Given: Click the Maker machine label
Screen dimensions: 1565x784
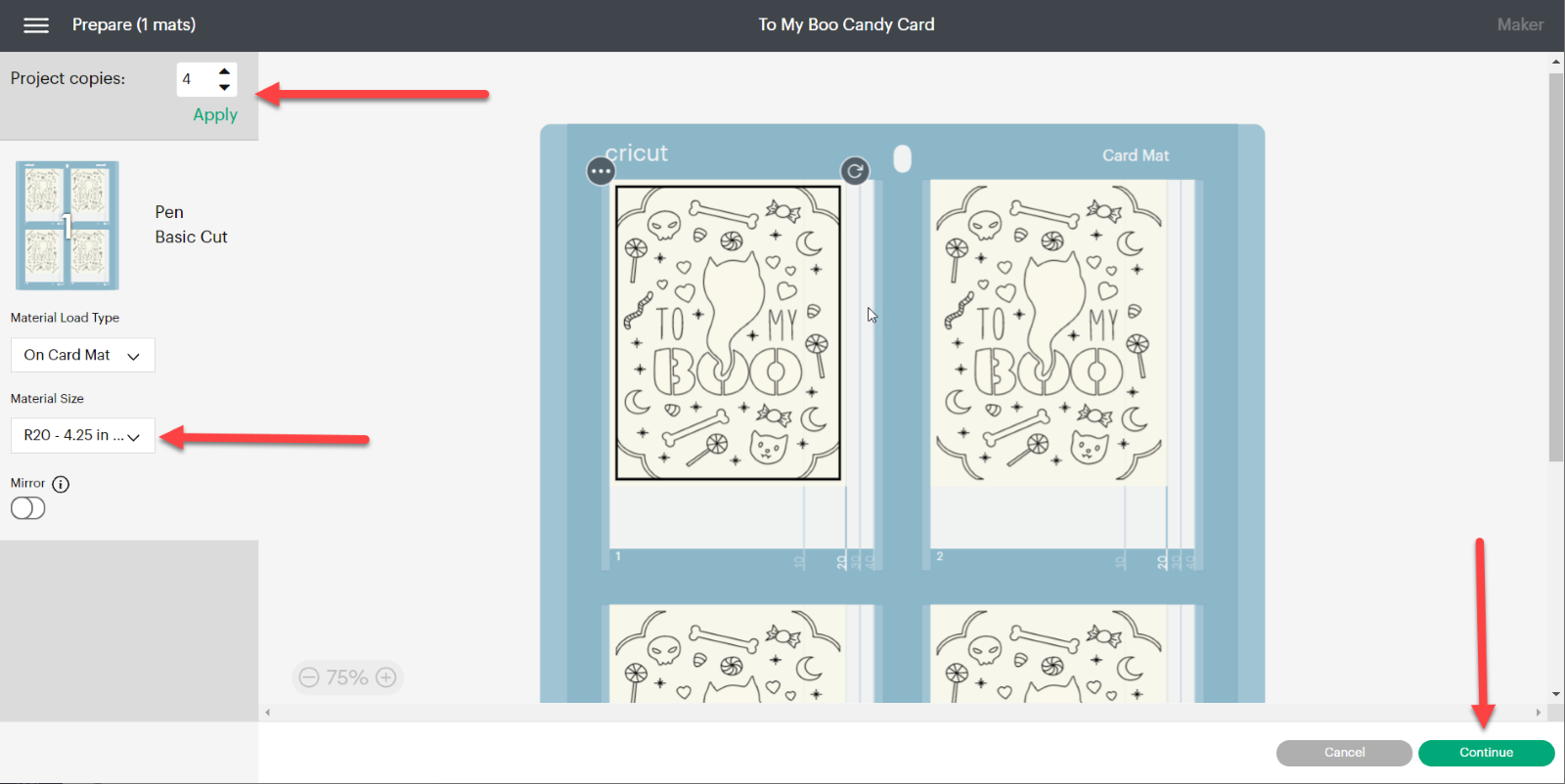Looking at the screenshot, I should click(x=1520, y=25).
